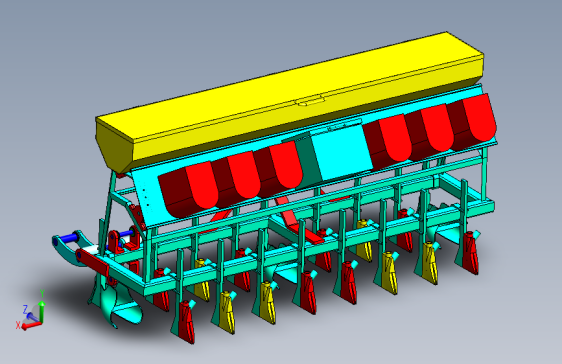The image size is (562, 364).
Task: Select the small latch on the yellow hopper lid
Action: point(311,101)
